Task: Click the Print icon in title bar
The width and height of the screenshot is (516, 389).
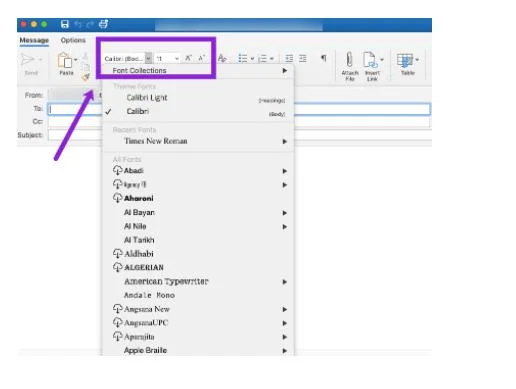Action: click(103, 24)
